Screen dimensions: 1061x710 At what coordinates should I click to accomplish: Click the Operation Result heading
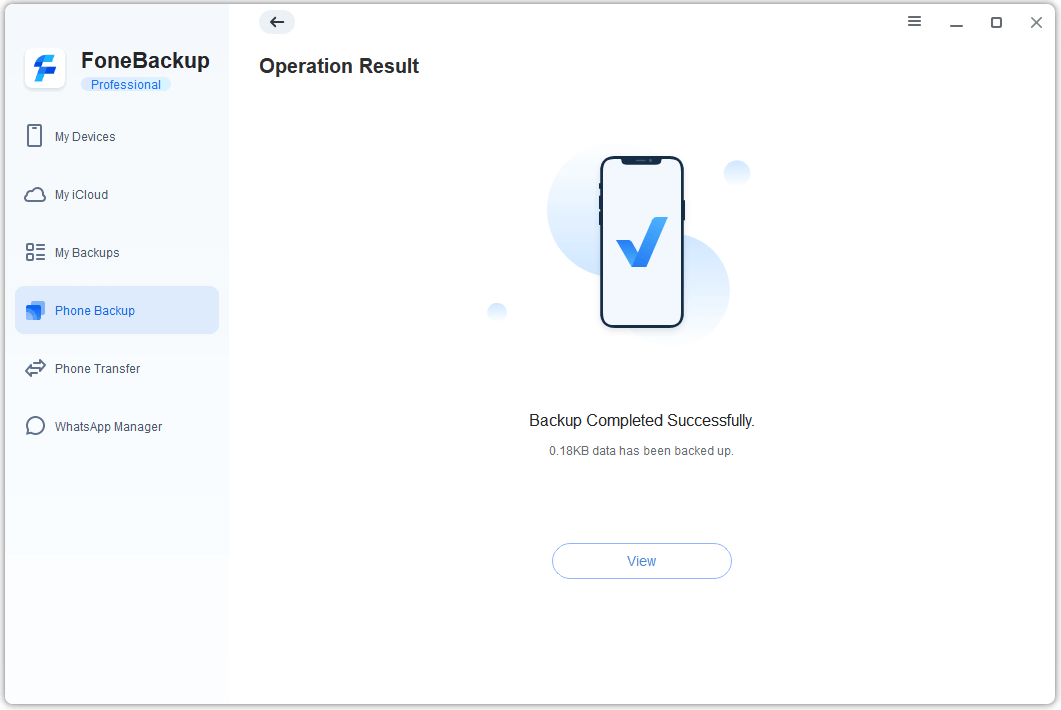[339, 66]
